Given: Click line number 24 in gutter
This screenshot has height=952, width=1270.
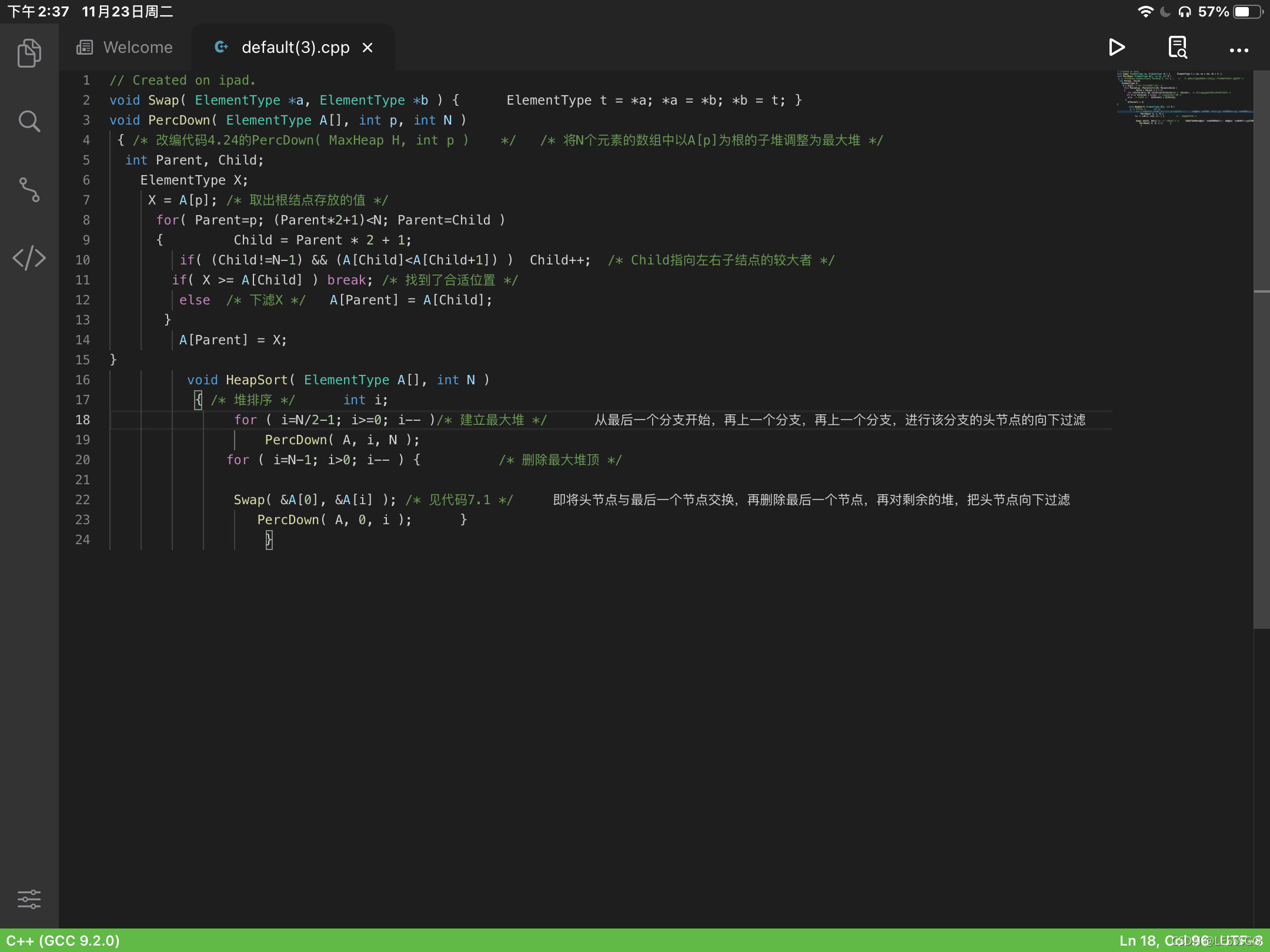Looking at the screenshot, I should coord(83,539).
